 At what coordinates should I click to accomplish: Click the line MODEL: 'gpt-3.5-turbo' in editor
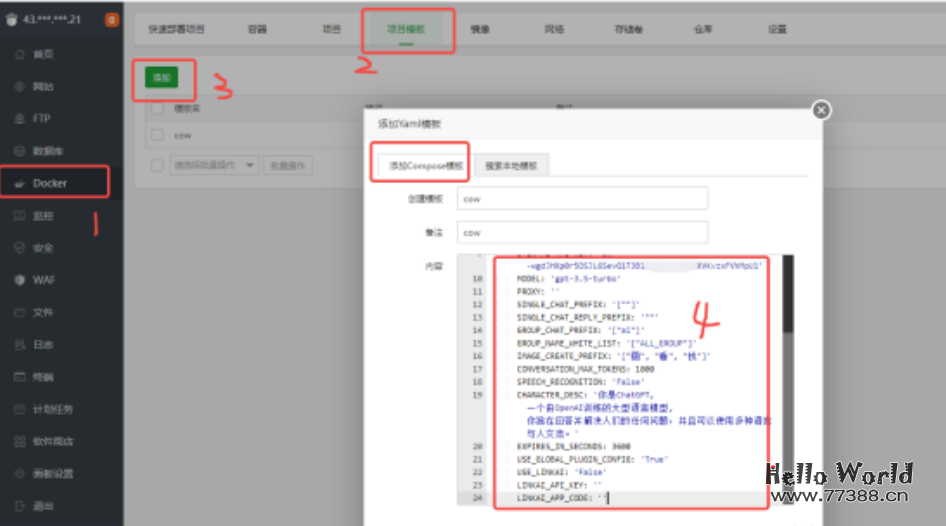click(568, 279)
